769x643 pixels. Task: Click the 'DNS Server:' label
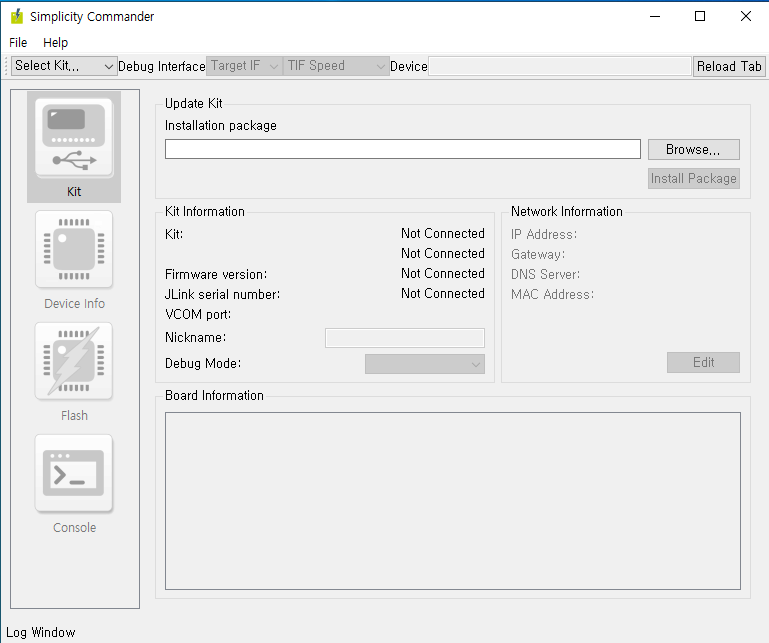tap(545, 274)
